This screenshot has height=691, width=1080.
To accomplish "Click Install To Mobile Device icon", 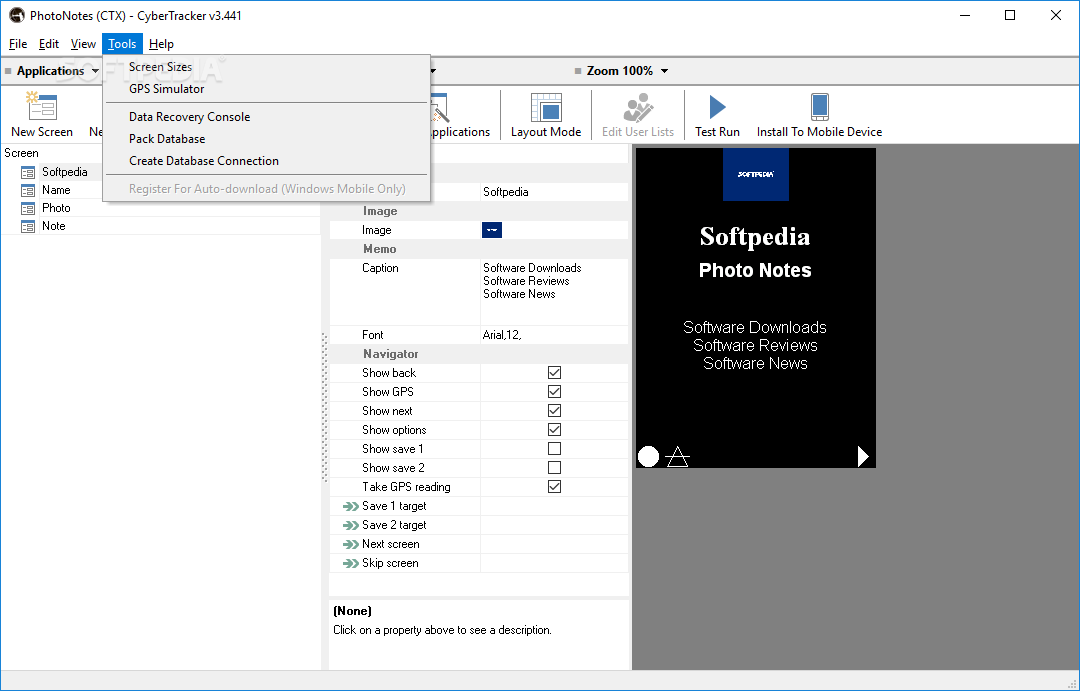I will 820,107.
